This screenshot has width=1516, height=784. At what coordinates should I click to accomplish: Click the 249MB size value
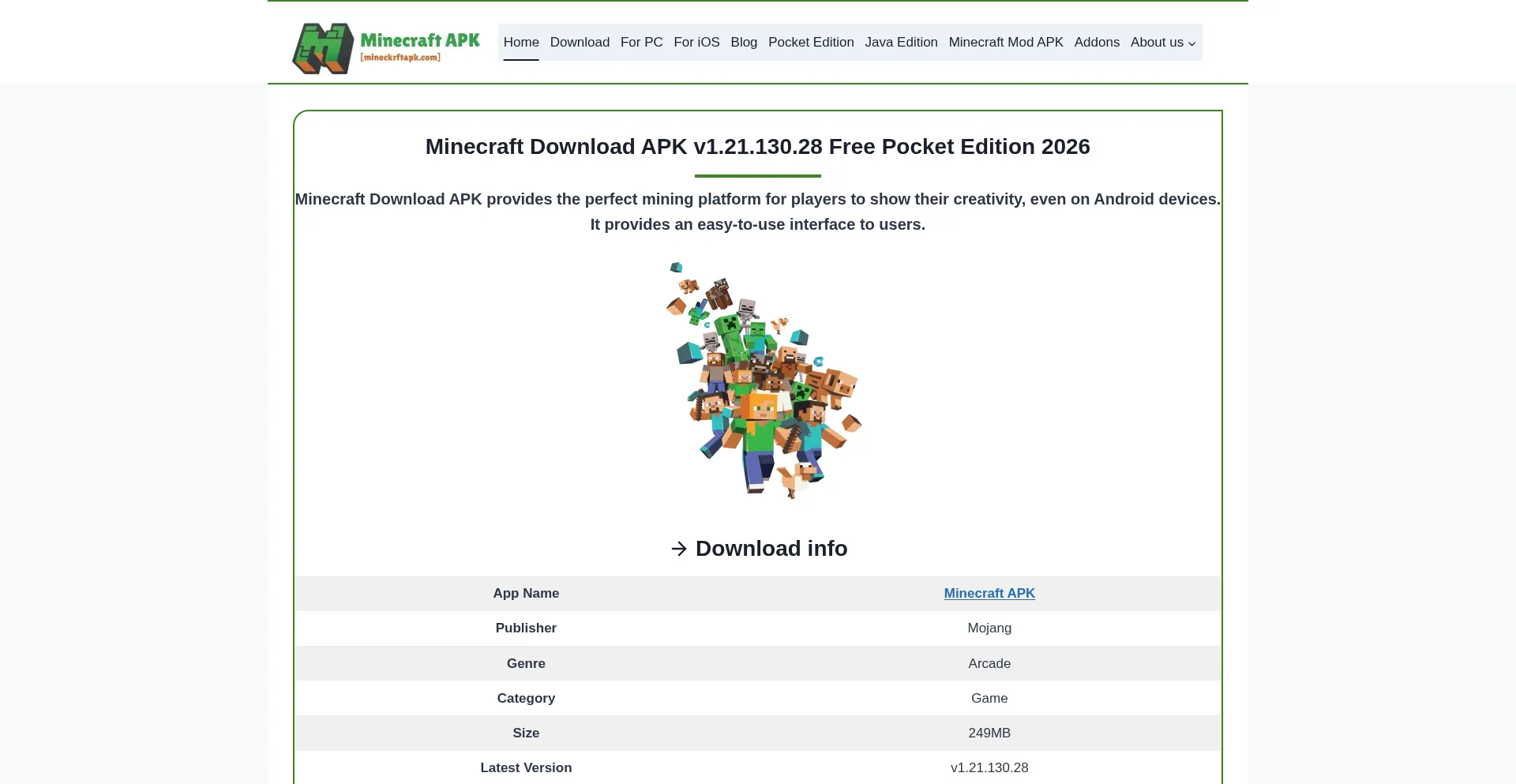point(989,733)
